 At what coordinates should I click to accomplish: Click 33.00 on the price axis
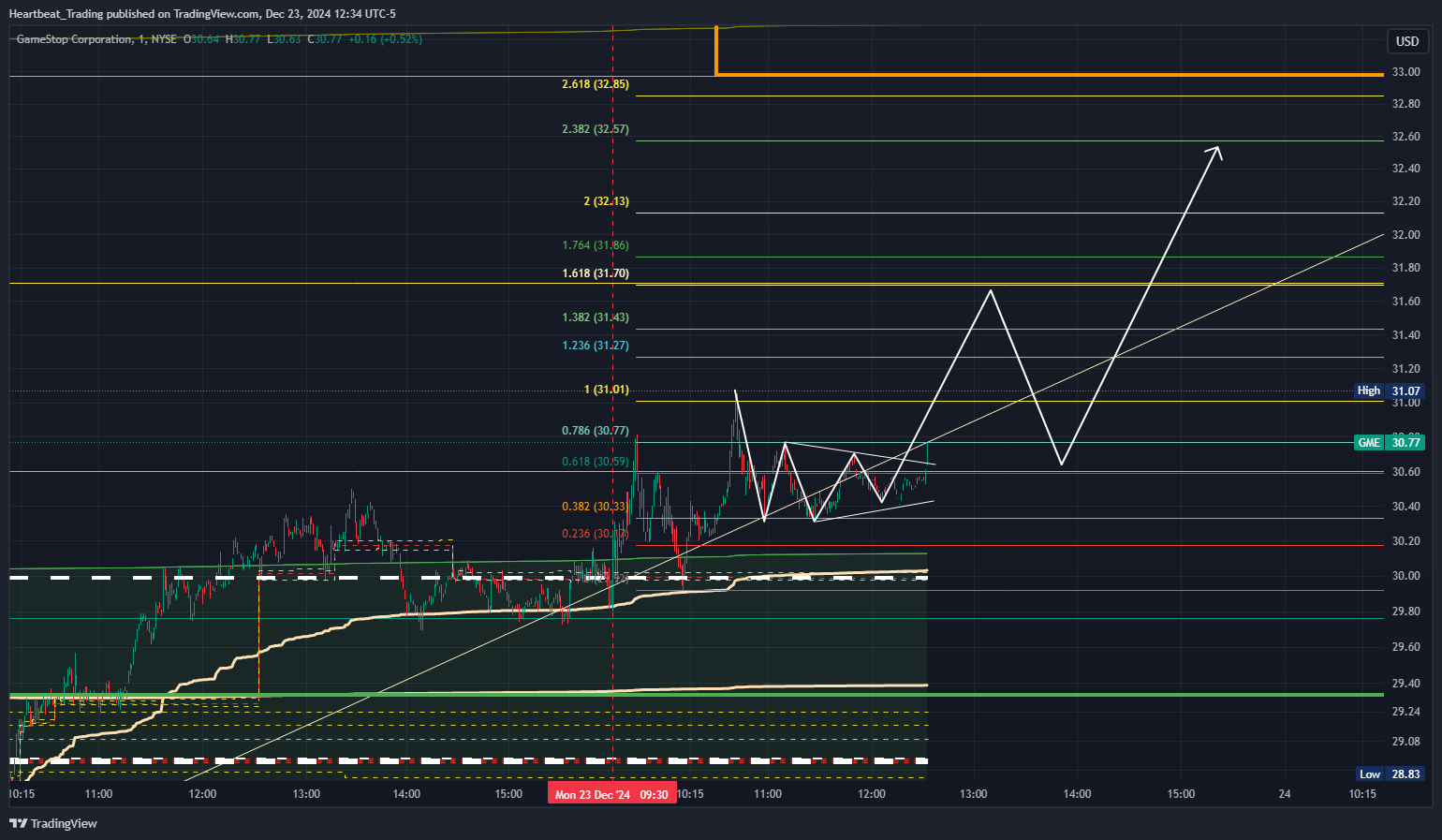coord(1405,72)
